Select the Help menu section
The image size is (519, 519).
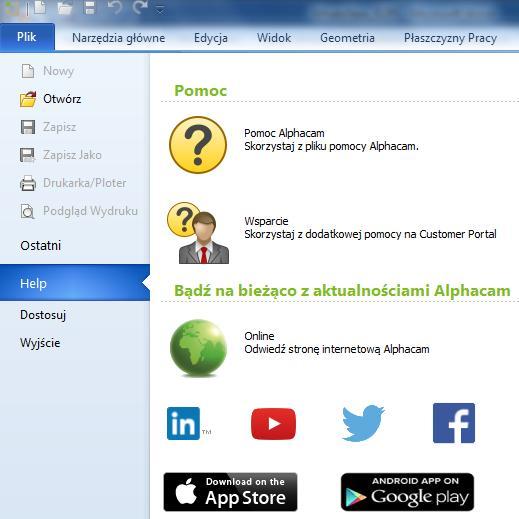click(75, 283)
